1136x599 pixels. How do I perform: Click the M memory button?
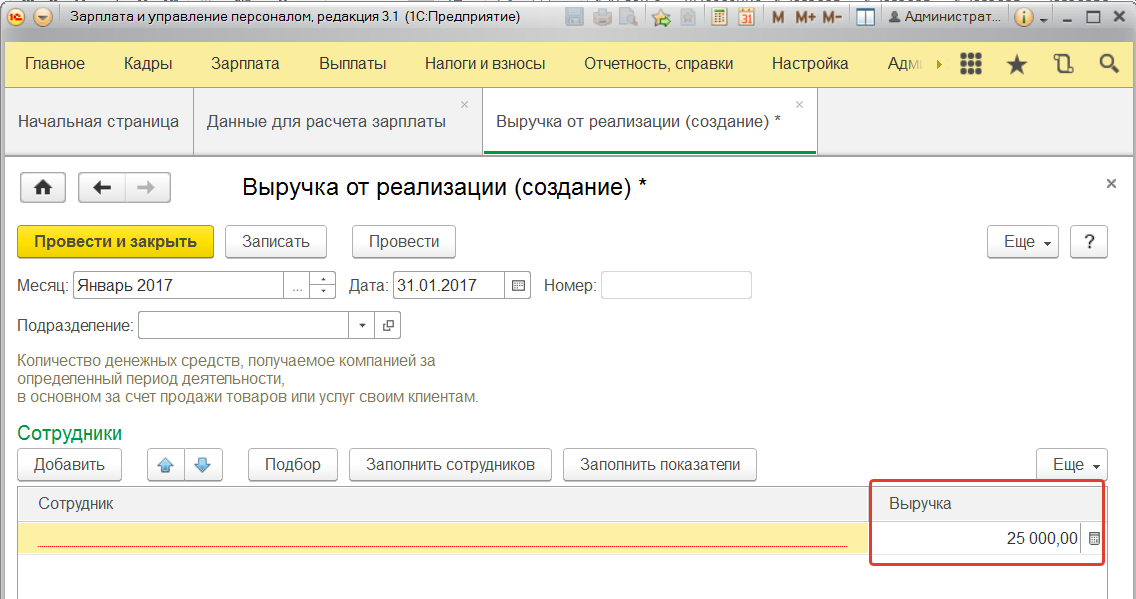click(x=778, y=17)
